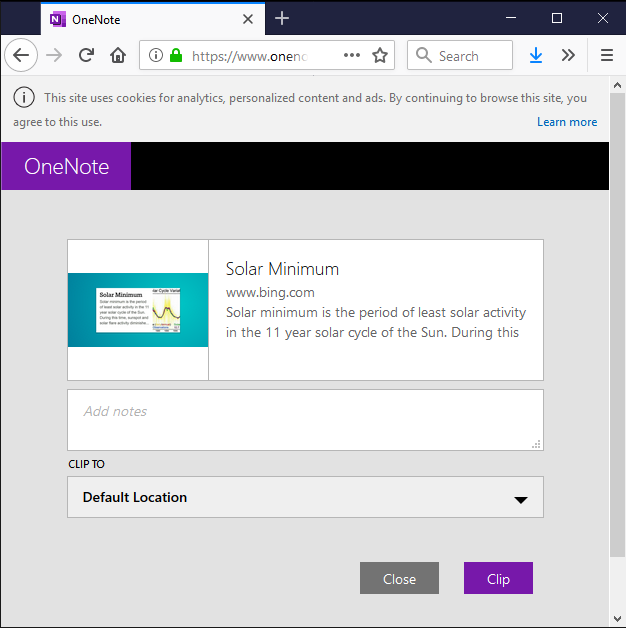Open page actions three-dots menu
This screenshot has width=626, height=628.
click(352, 56)
